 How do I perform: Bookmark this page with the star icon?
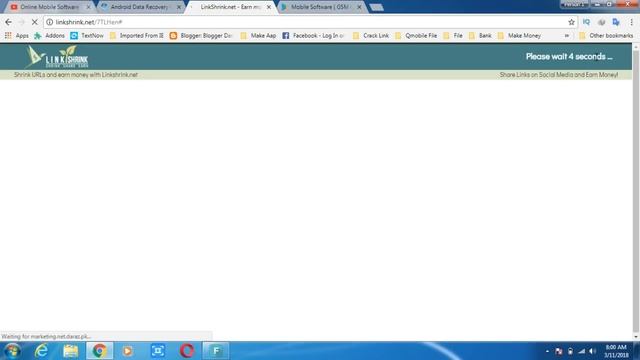tap(571, 22)
